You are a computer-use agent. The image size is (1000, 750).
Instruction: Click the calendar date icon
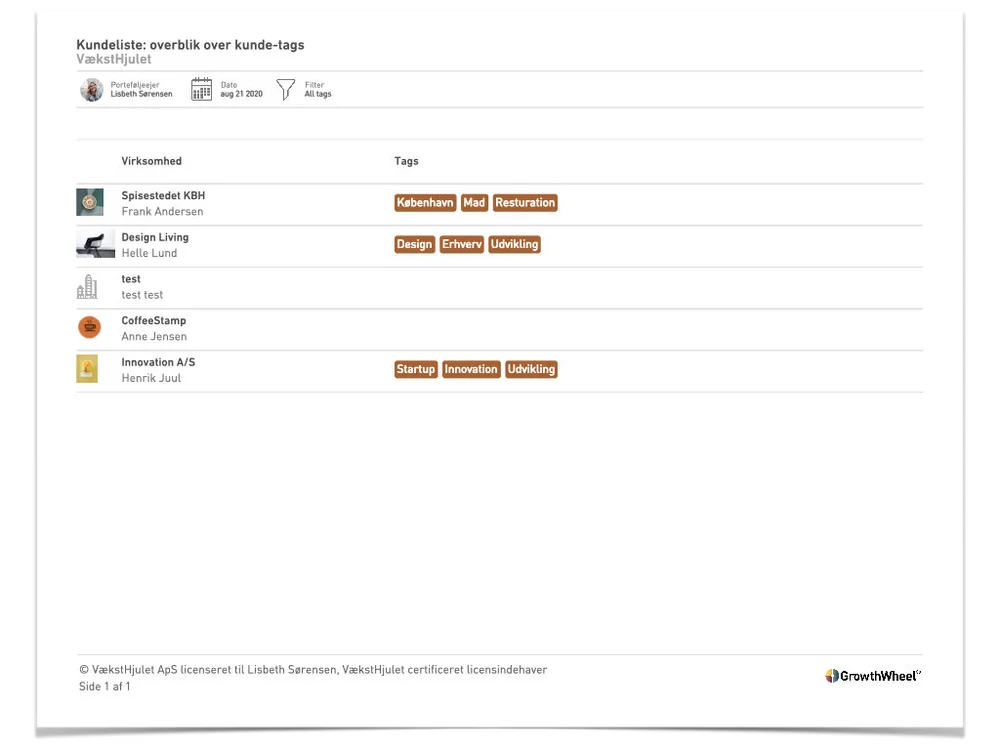point(202,89)
